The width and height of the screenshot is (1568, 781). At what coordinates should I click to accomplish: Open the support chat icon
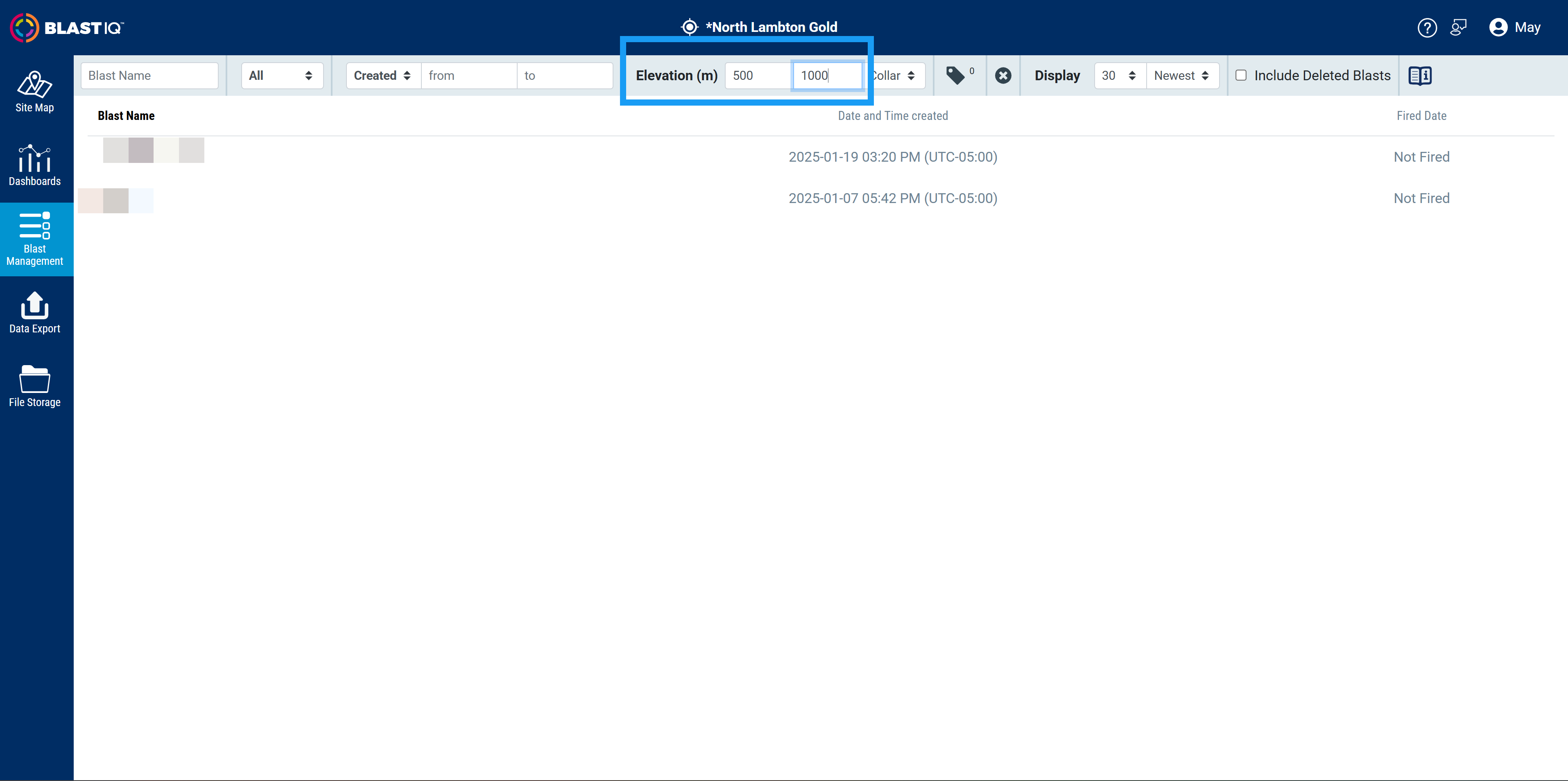point(1458,27)
